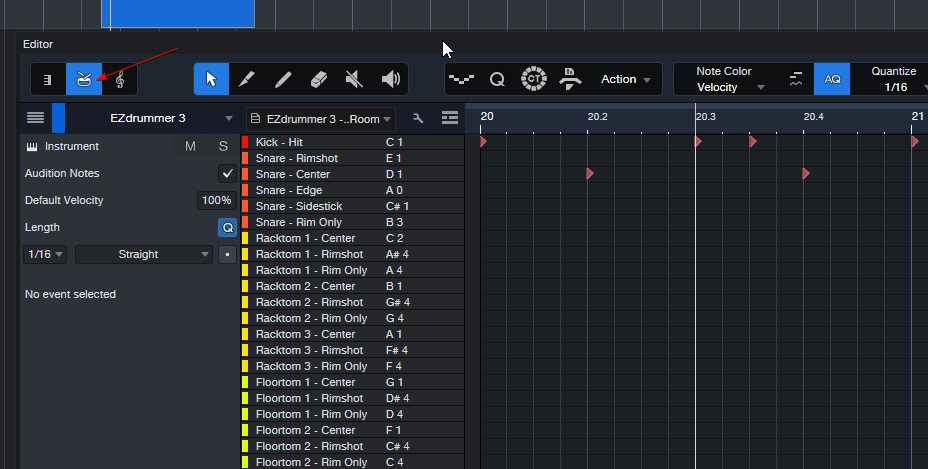Screen dimensions: 928x469
Task: Select the Floortom 2 - Rimshot lane
Action: click(353, 446)
